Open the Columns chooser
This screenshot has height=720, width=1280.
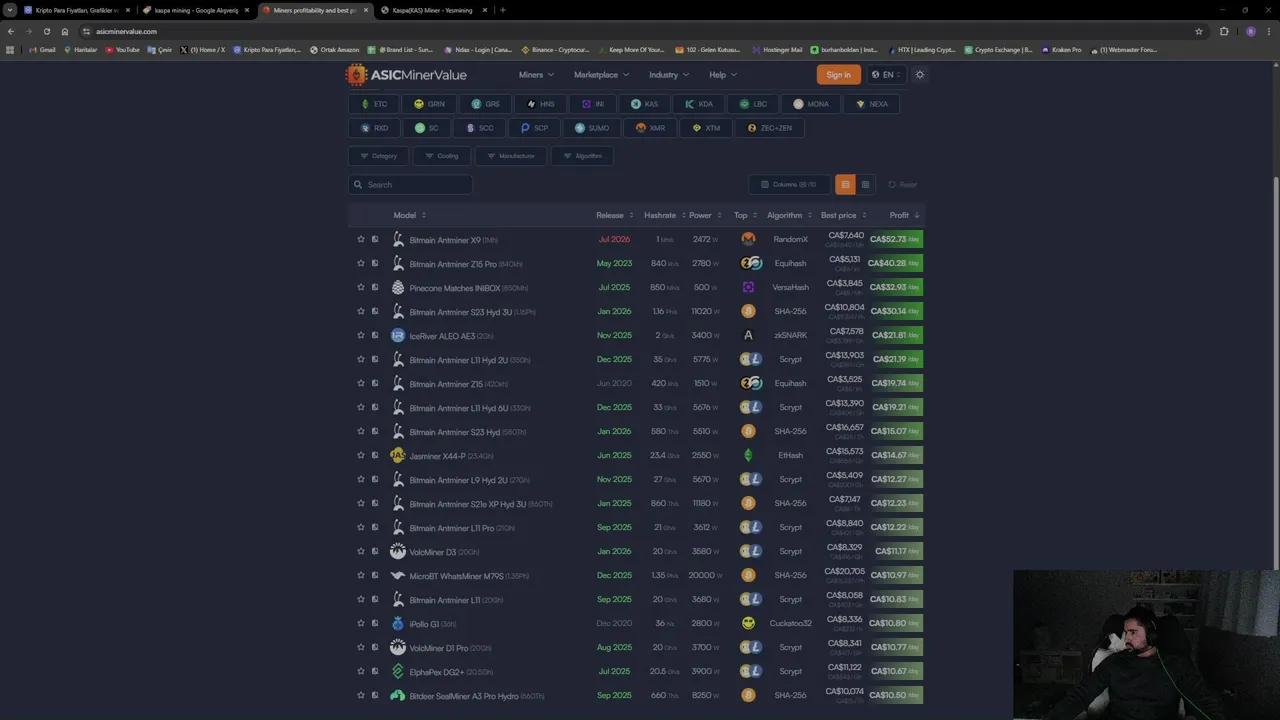(x=789, y=184)
